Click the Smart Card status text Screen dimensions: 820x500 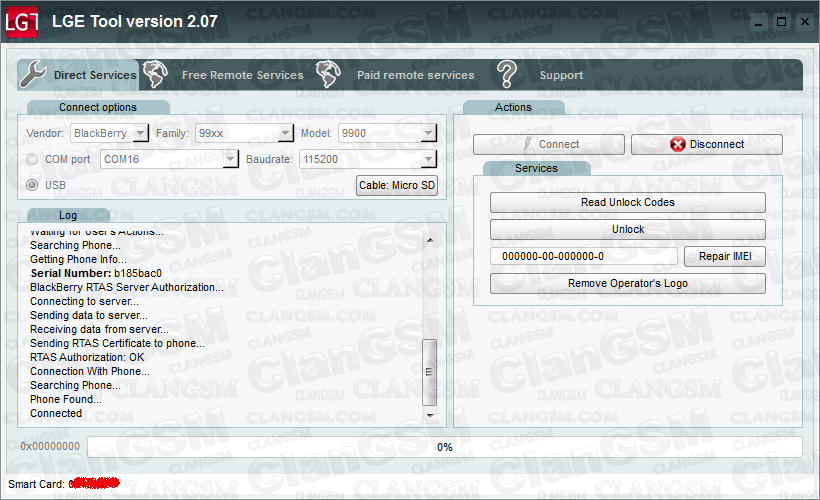[x=63, y=484]
